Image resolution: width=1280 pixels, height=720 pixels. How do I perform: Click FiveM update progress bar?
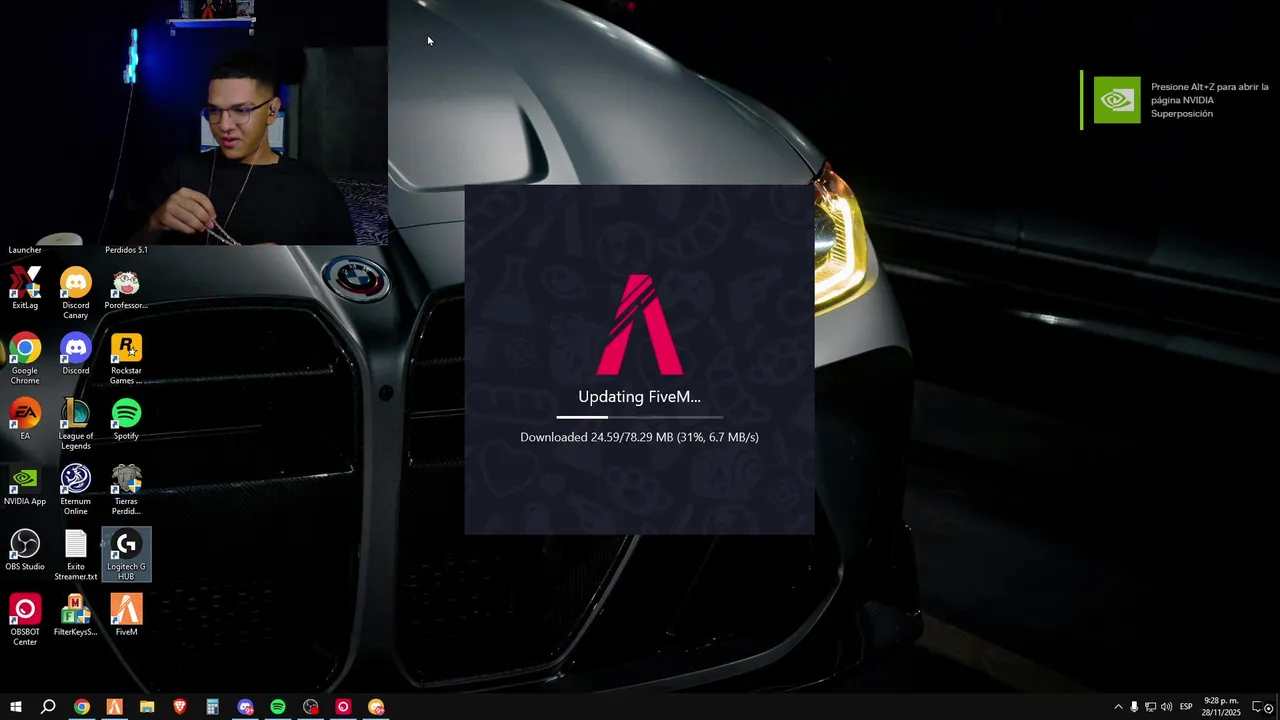[x=640, y=417]
